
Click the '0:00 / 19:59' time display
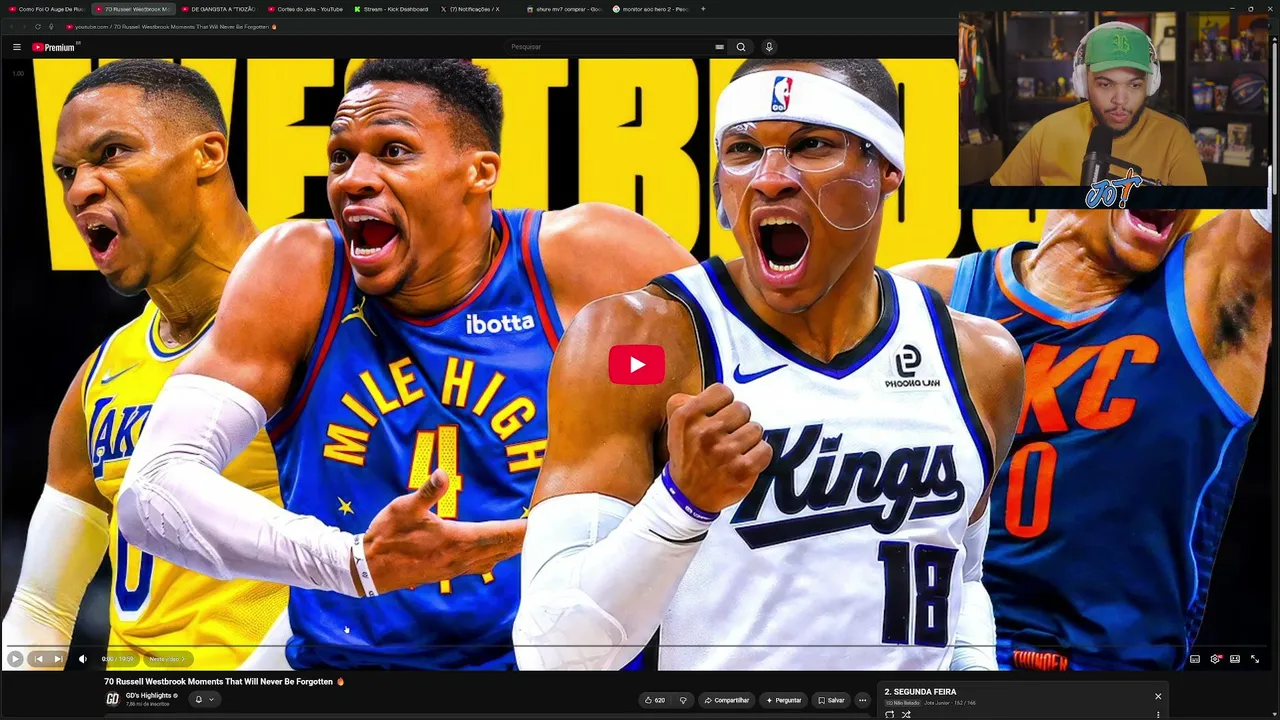[x=118, y=659]
